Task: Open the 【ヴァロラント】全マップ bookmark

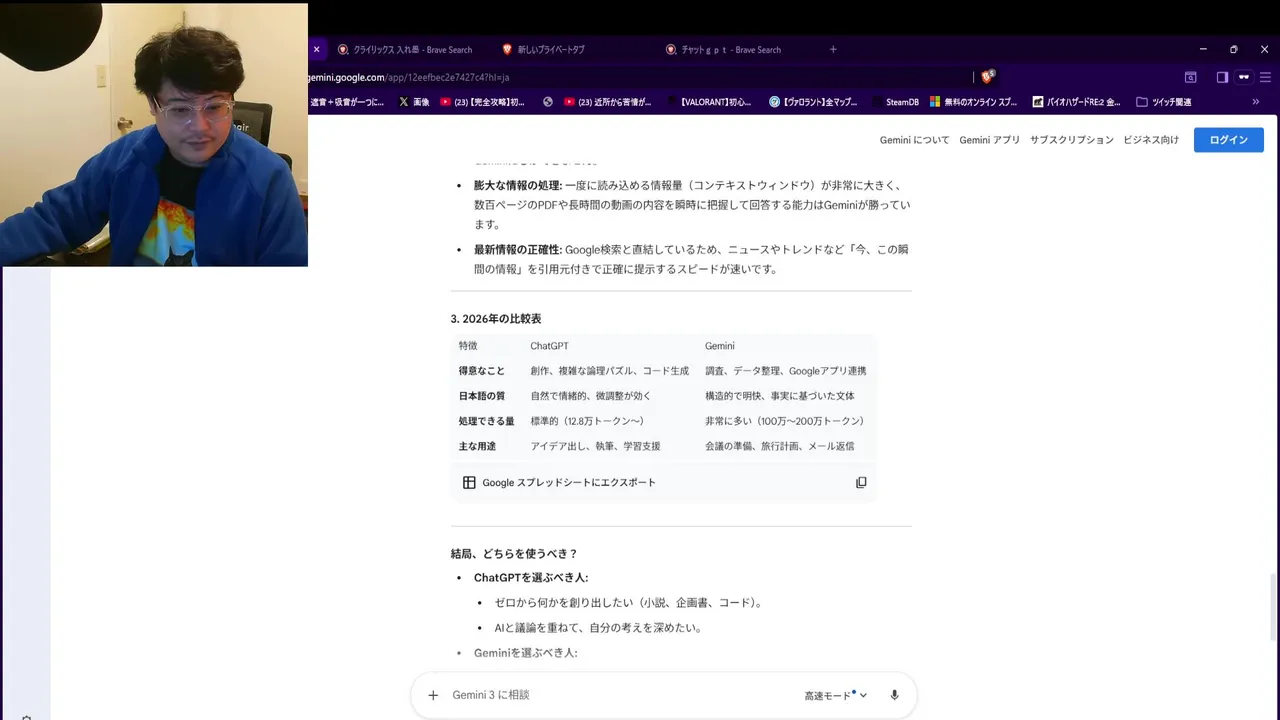Action: 813,102
